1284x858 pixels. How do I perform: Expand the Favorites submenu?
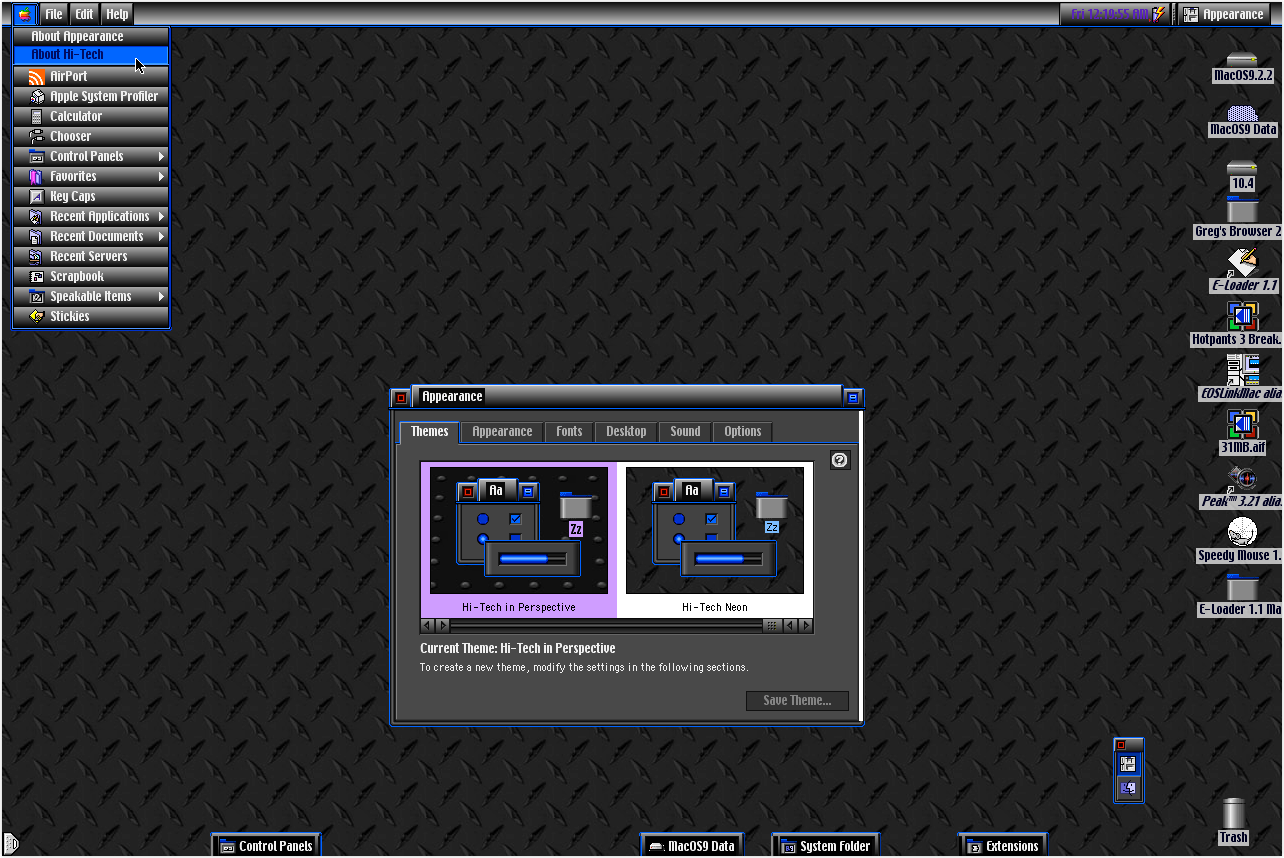(91, 176)
